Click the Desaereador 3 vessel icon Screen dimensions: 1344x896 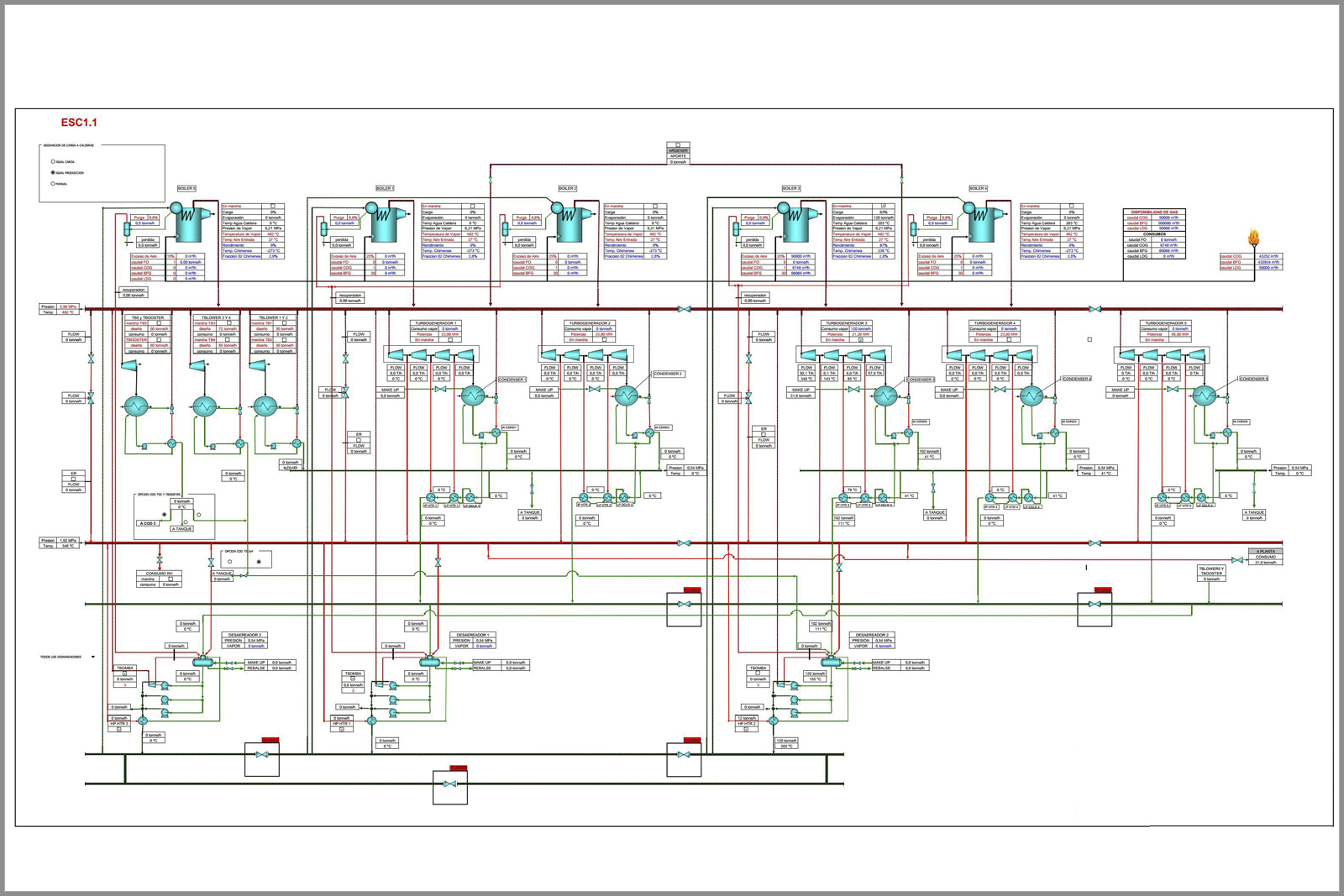(205, 663)
